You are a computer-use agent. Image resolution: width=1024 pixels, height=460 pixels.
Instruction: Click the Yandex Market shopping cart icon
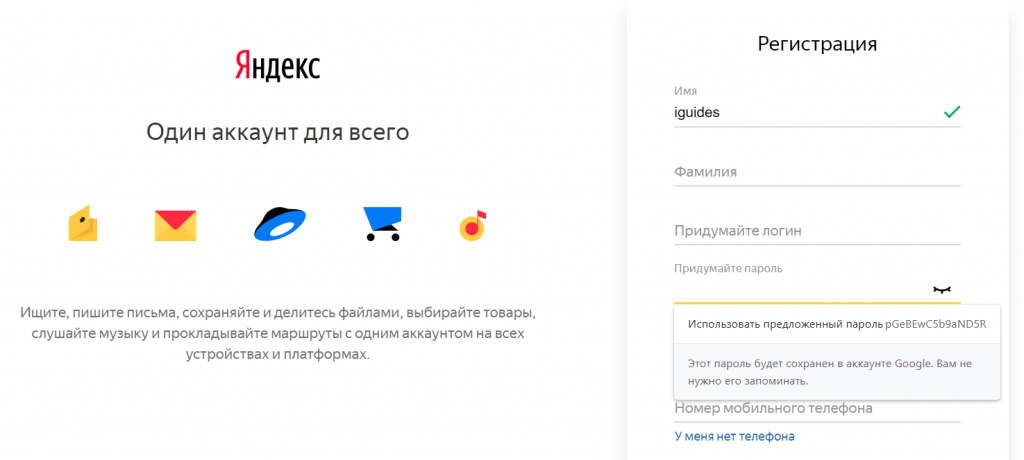point(382,224)
